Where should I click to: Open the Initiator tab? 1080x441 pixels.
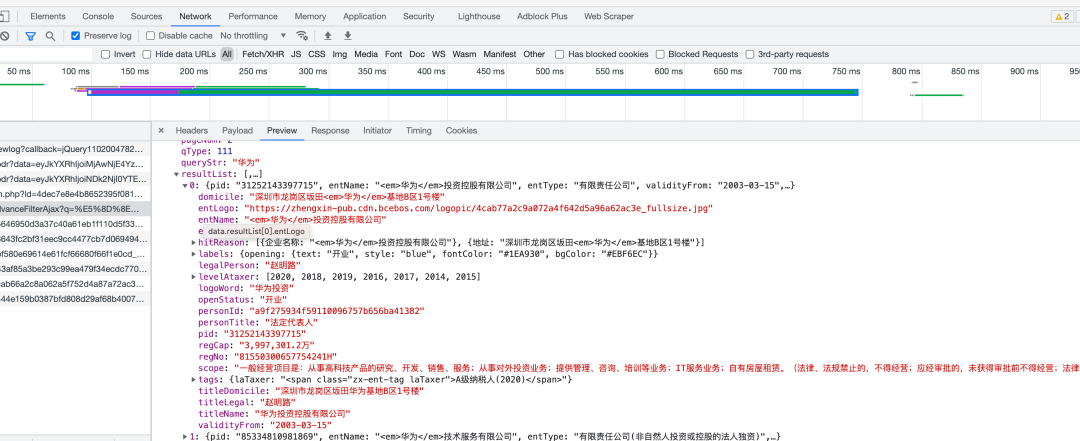tap(377, 130)
